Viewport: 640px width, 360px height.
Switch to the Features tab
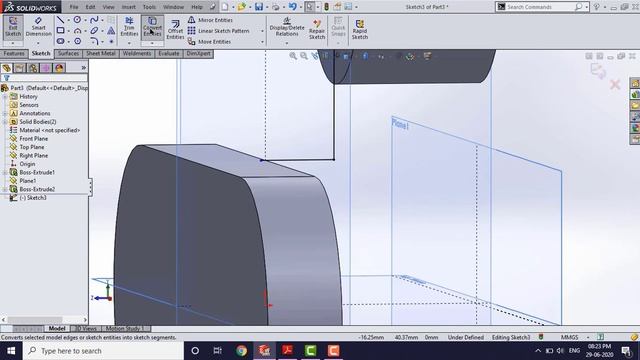[x=14, y=53]
